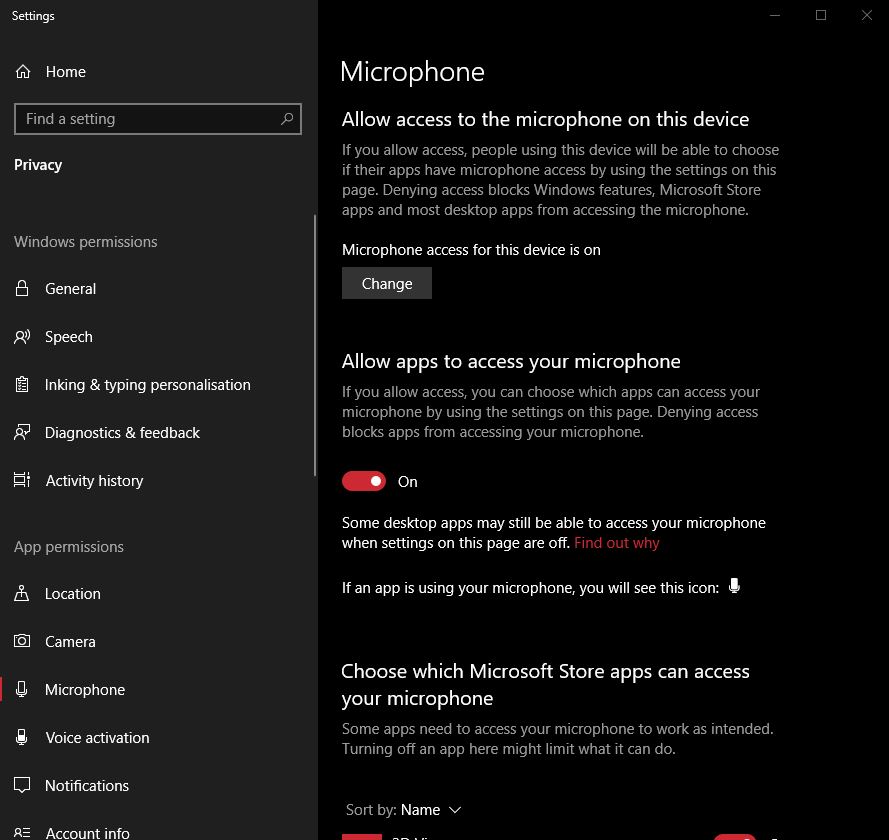The image size is (889, 840).
Task: Click the sidebar vertical scrollbar
Action: point(315,346)
